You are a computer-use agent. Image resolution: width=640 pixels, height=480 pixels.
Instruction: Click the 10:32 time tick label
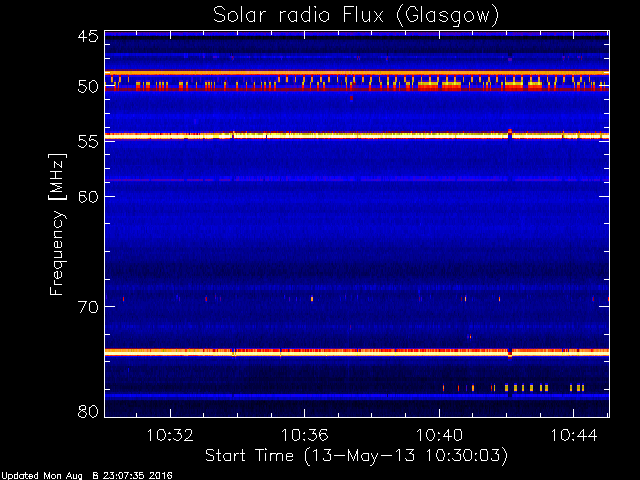pos(169,435)
